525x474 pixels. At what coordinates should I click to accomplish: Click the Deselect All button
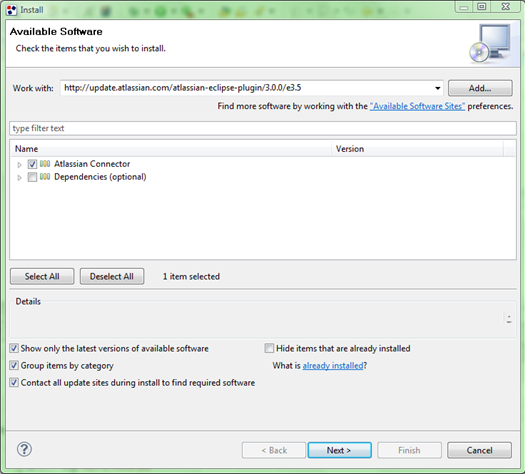pyautogui.click(x=112, y=276)
